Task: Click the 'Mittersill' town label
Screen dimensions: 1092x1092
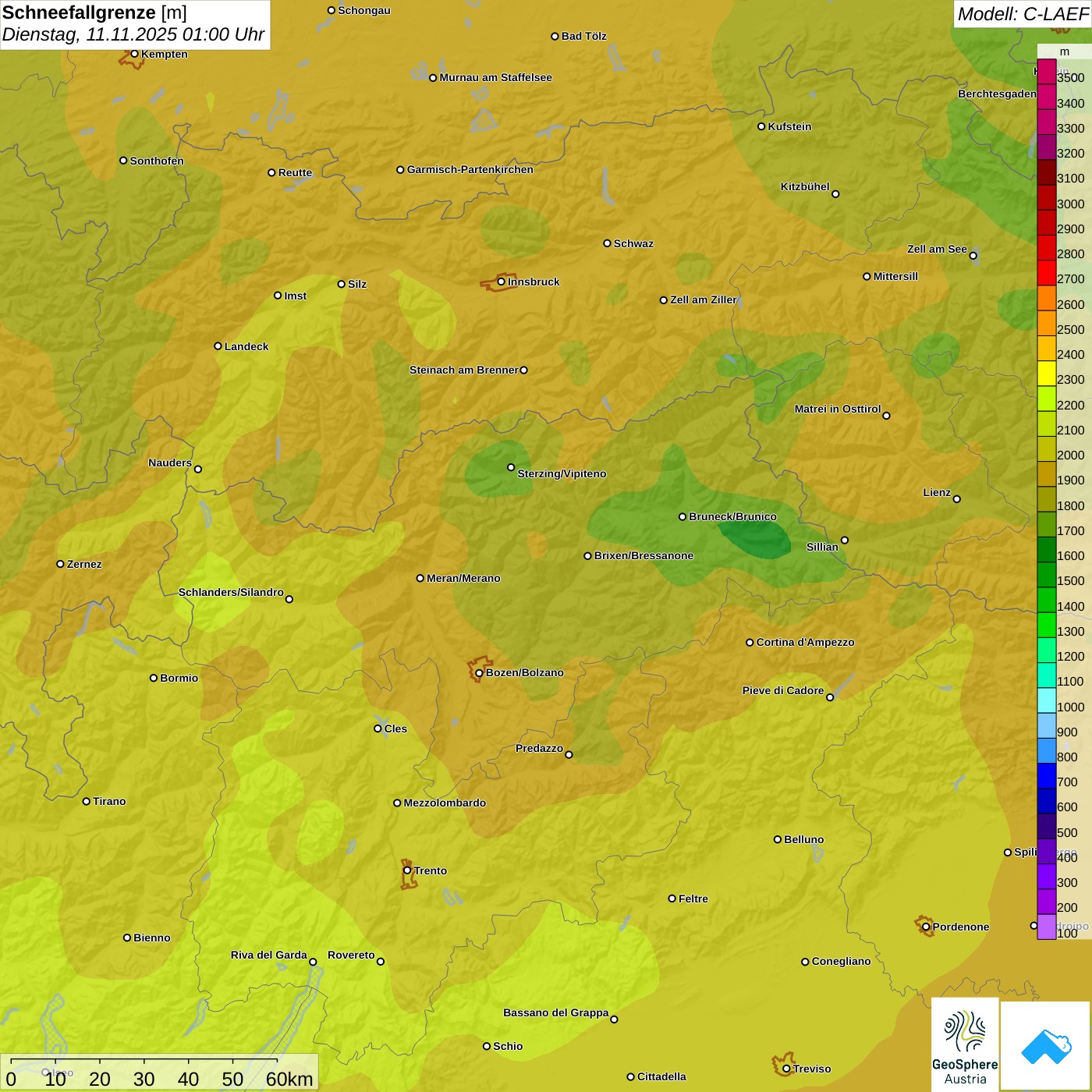Action: 895,276
